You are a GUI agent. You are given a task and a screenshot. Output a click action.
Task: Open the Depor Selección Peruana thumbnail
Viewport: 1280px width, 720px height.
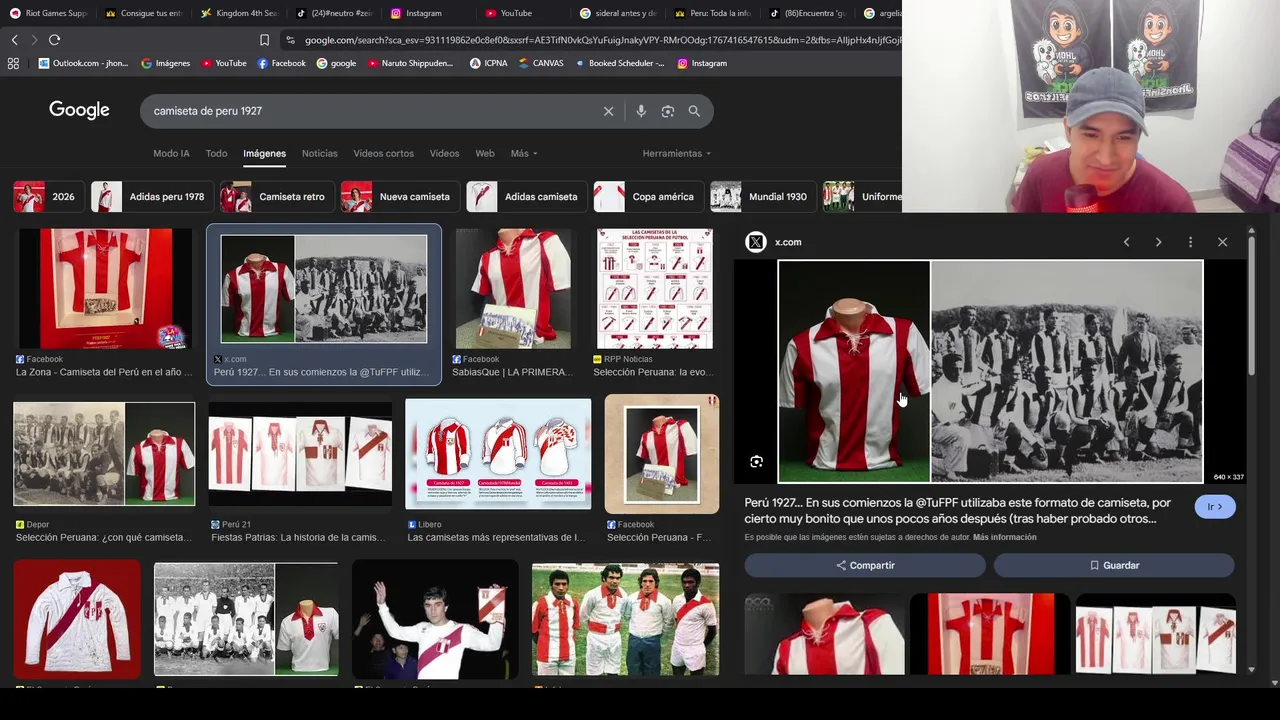pos(104,454)
